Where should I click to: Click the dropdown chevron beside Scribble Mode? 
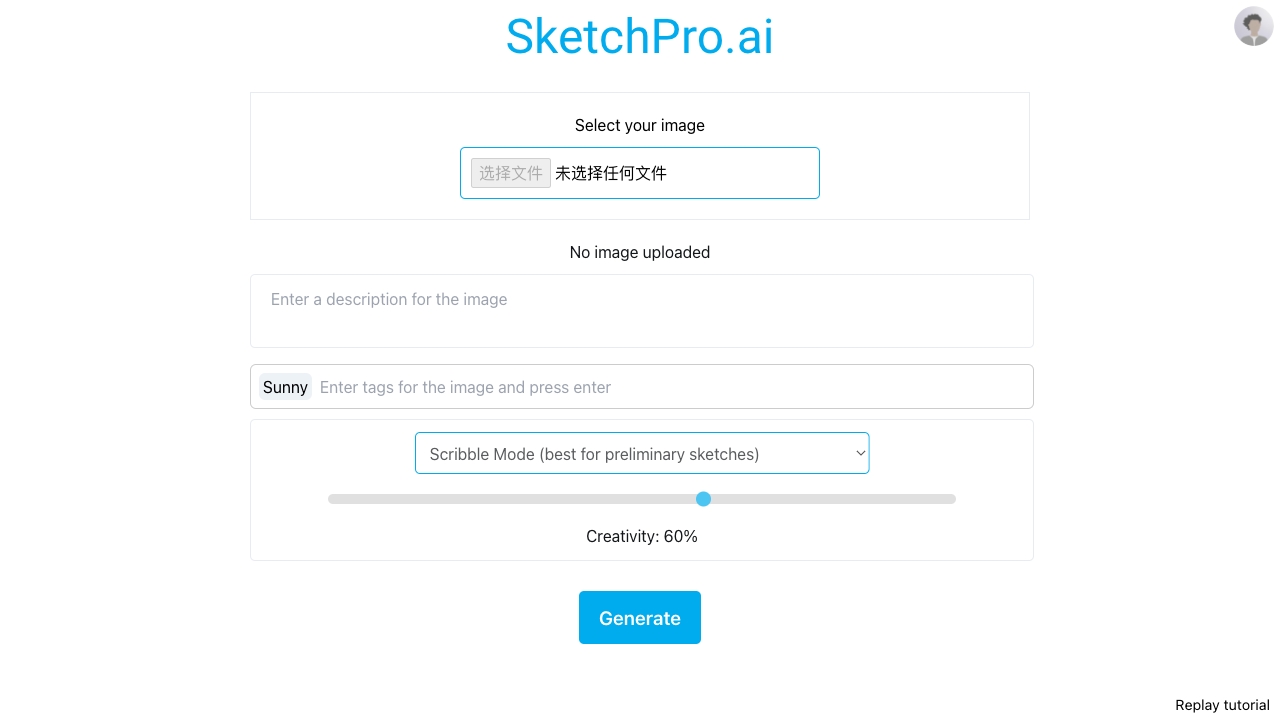[x=858, y=453]
